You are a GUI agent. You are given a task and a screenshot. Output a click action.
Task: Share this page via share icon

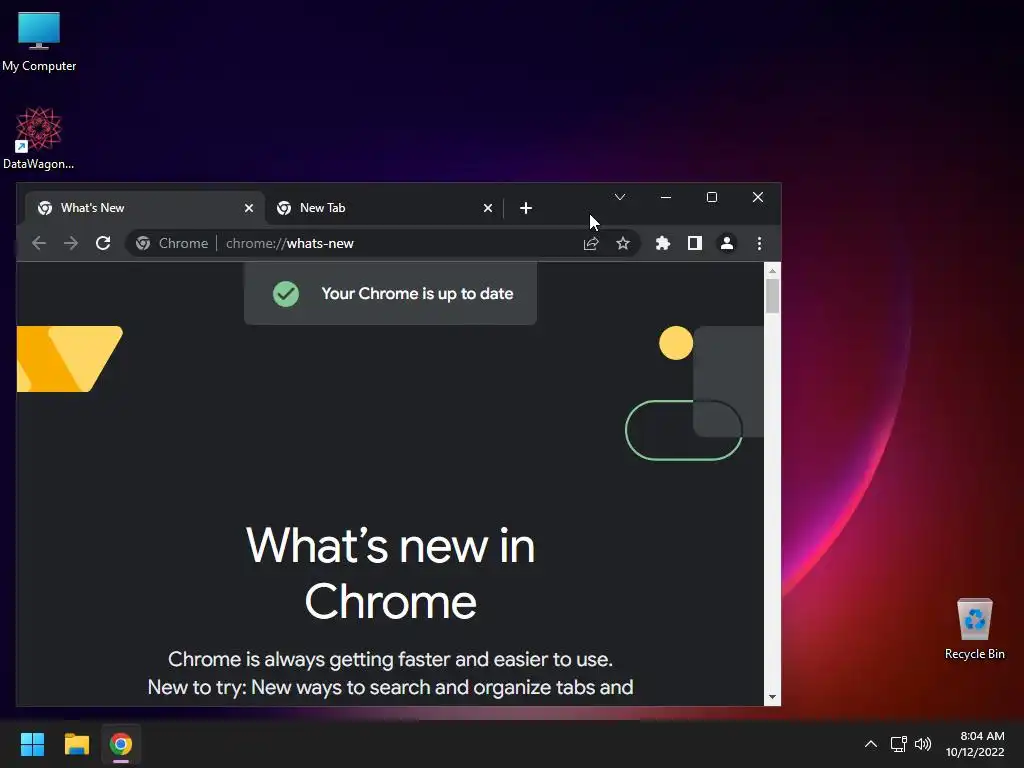[591, 244]
